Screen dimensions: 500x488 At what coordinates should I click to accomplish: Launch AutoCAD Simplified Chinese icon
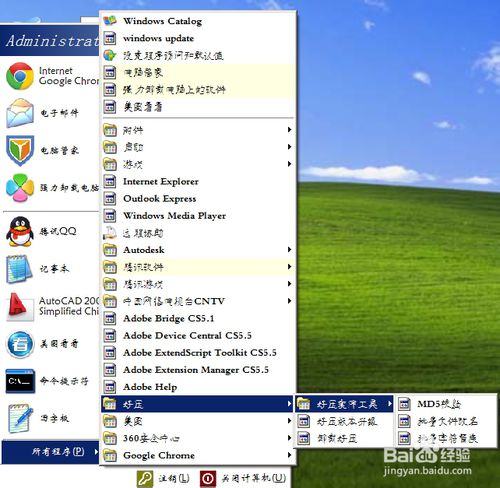point(20,306)
